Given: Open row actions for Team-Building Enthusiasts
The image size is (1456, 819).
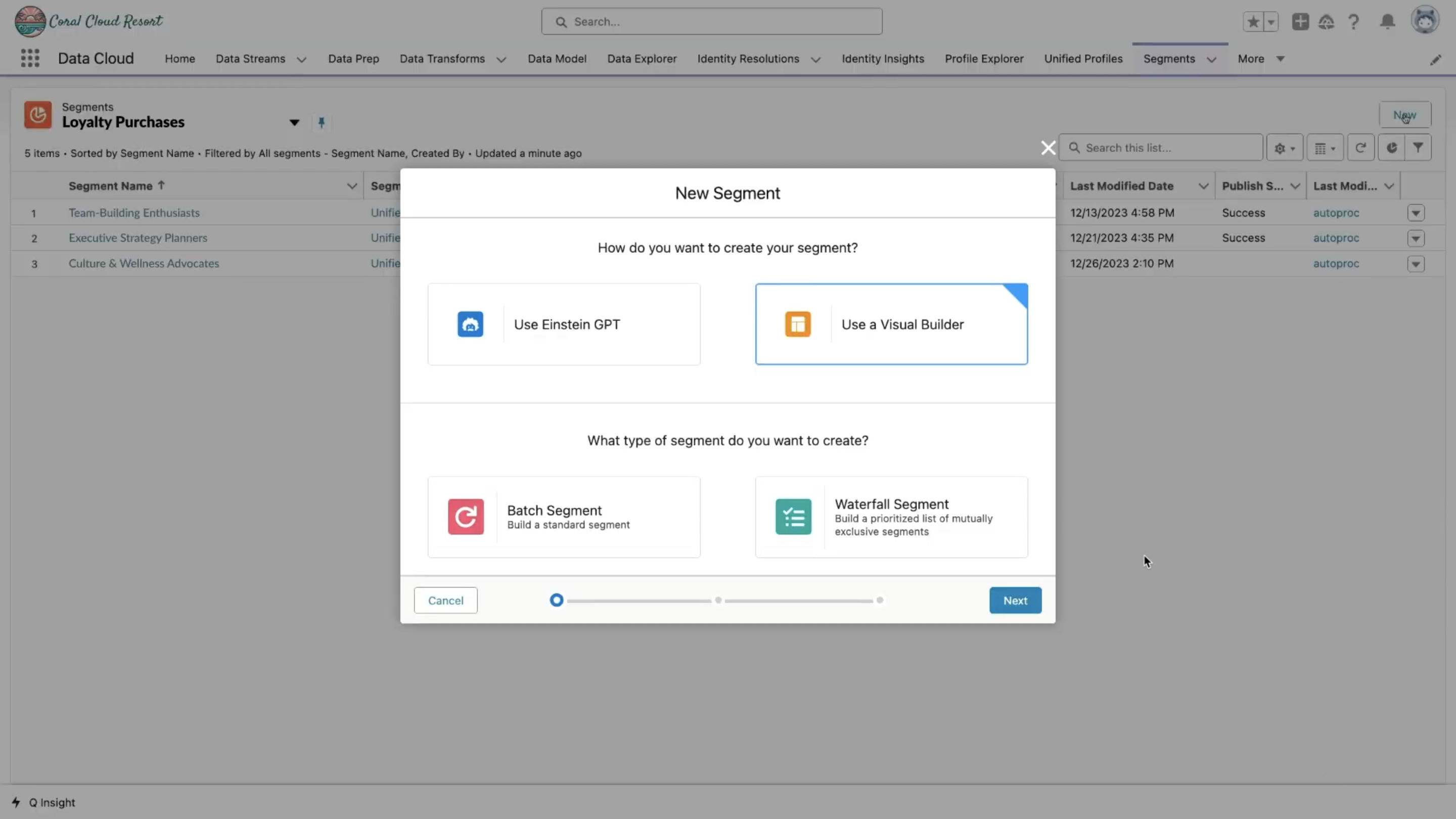Looking at the screenshot, I should 1416,213.
